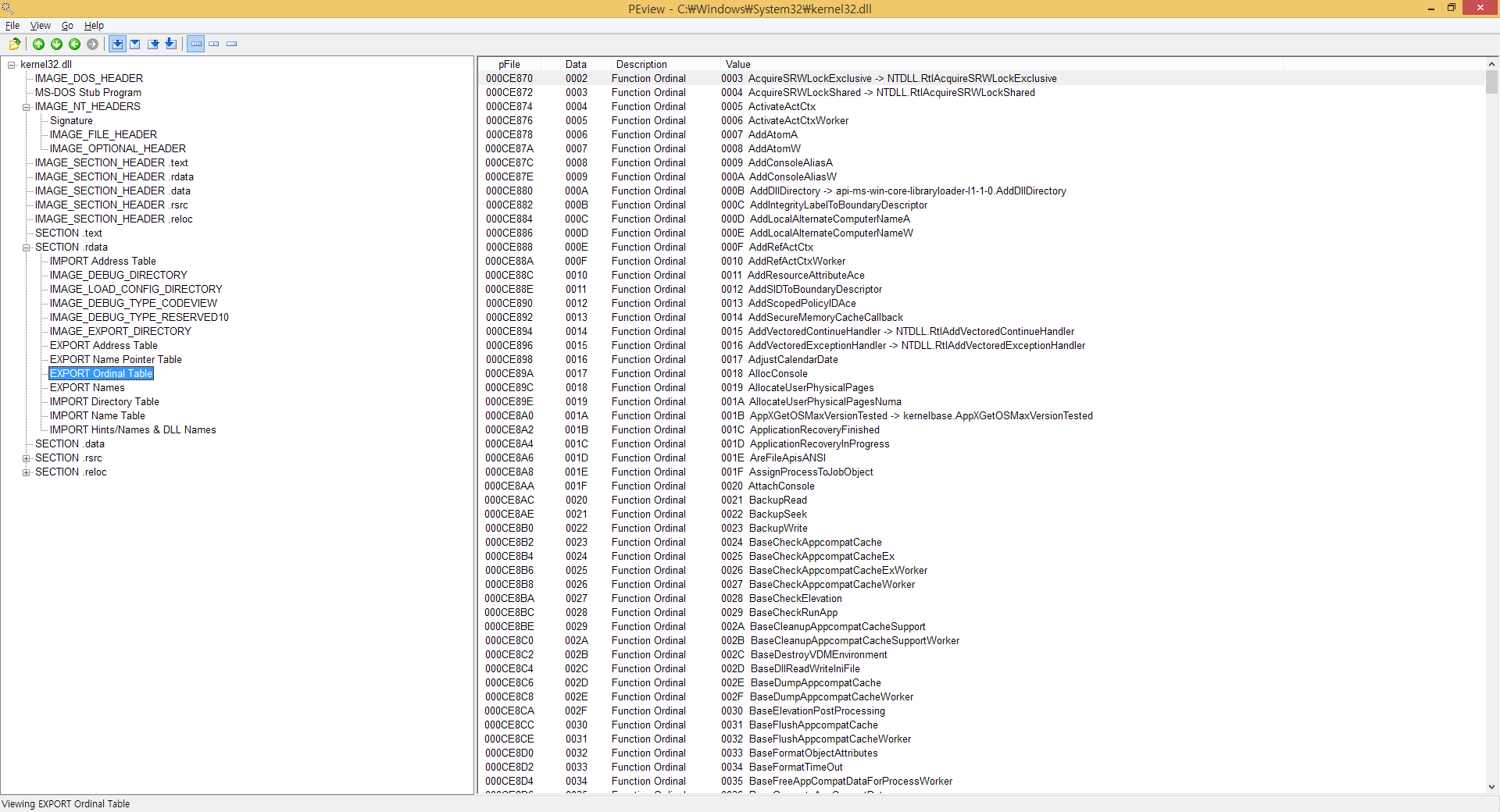
Task: Collapse the kernel32.dll root node
Action: (12, 65)
